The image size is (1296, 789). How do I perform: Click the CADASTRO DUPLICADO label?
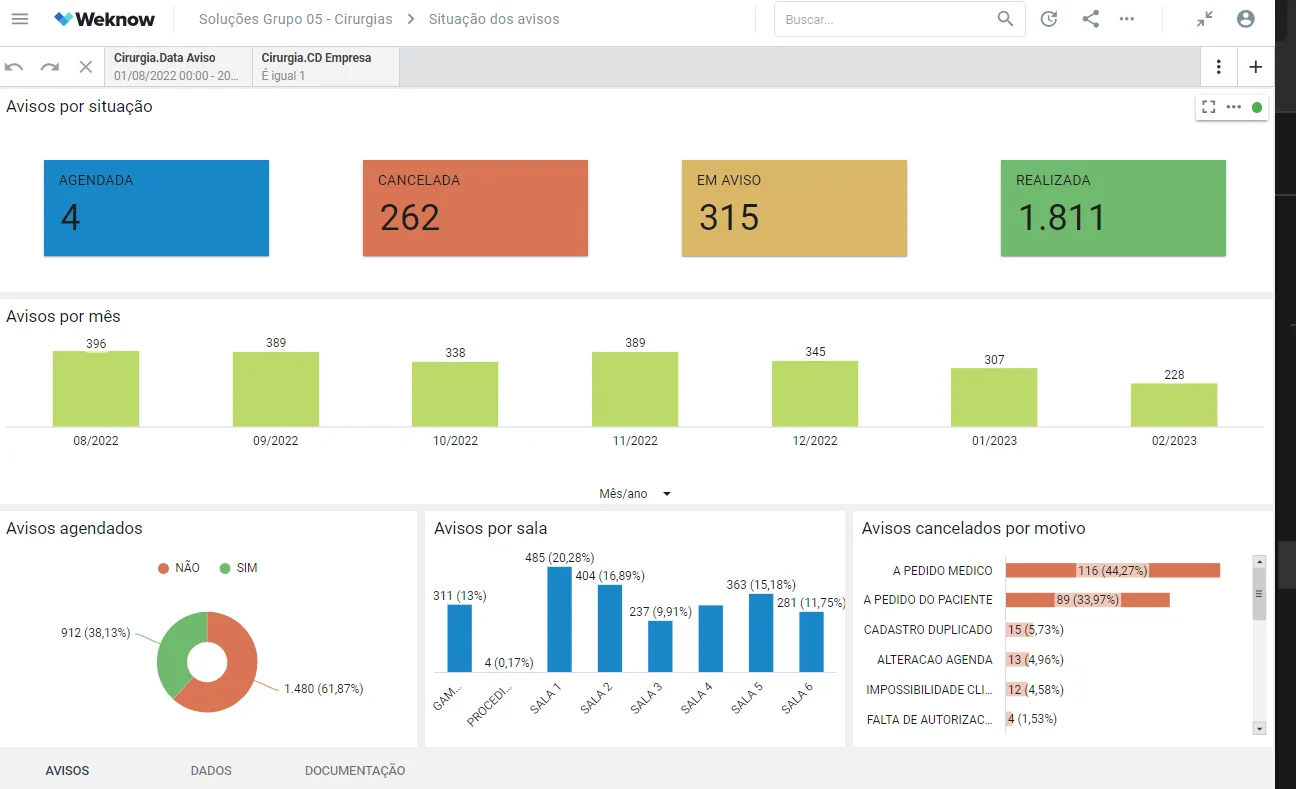[x=928, y=630]
